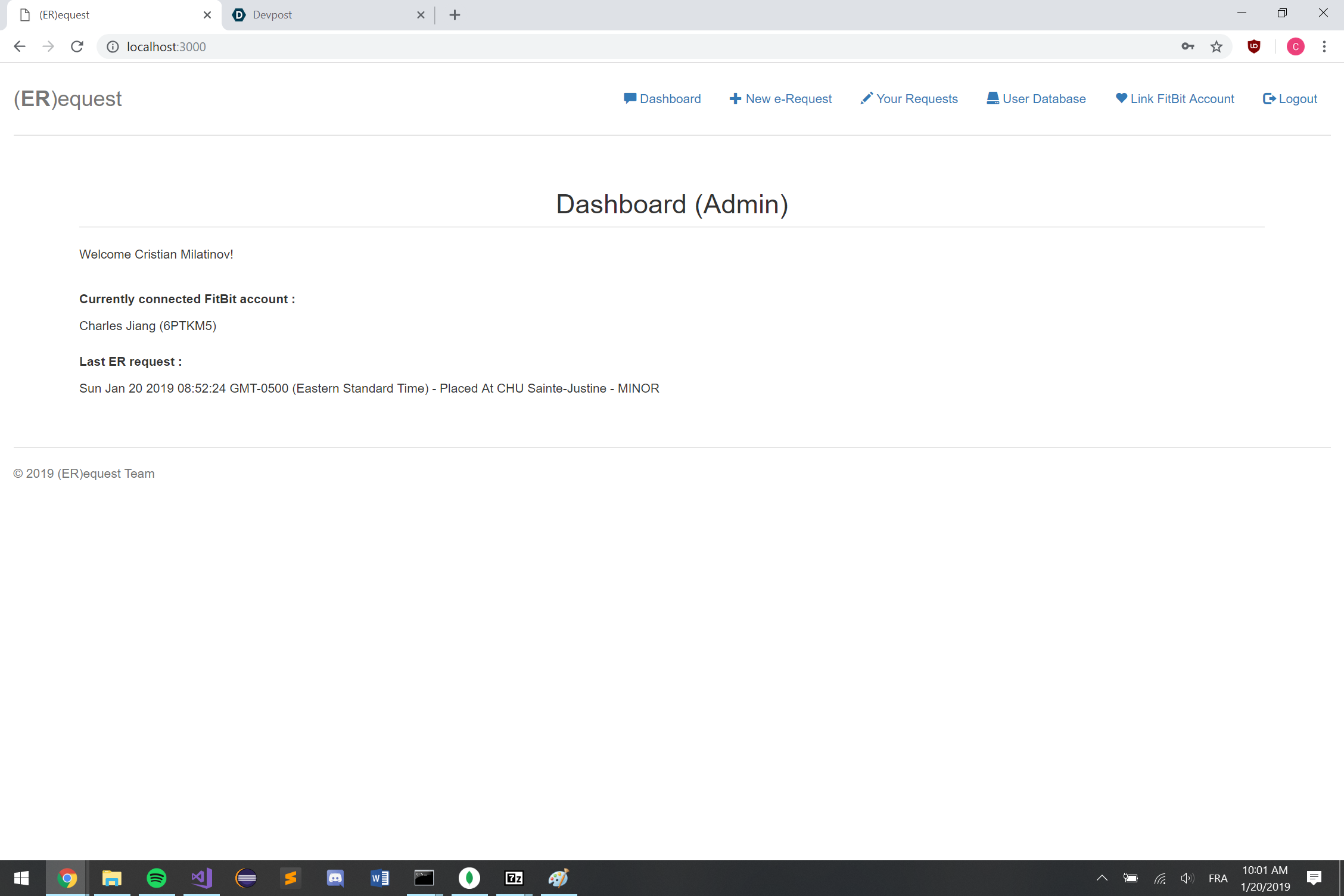The width and height of the screenshot is (1344, 896).
Task: Open Your Requests page
Action: coord(909,99)
